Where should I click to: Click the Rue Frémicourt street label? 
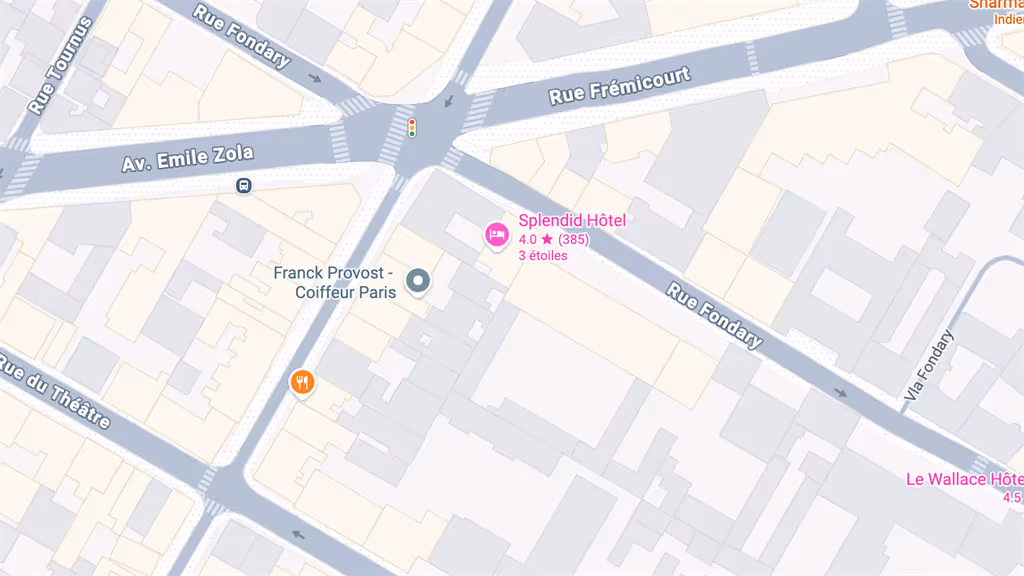[x=619, y=86]
